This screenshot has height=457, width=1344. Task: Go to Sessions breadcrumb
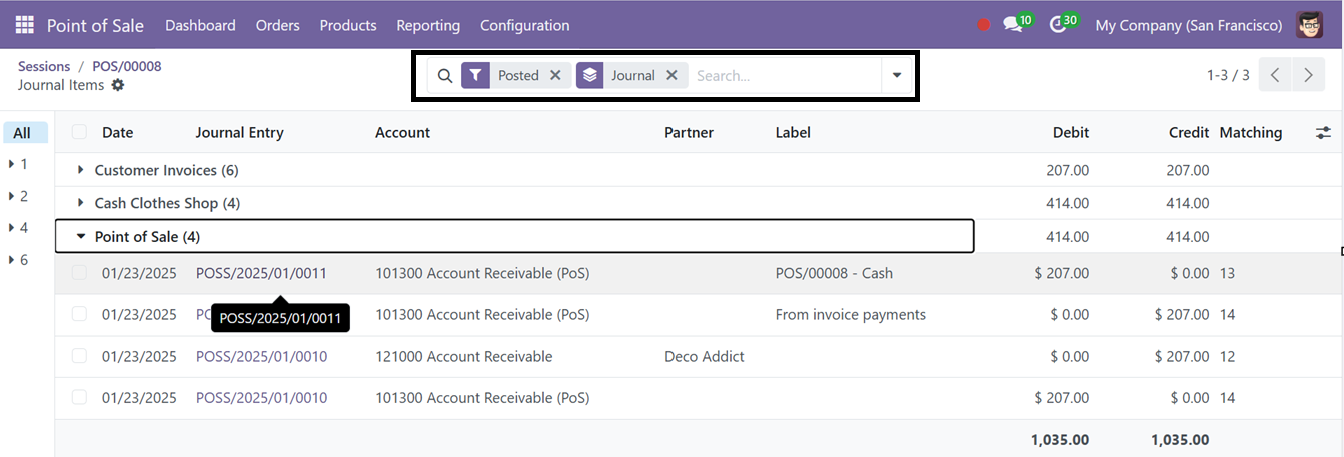pyautogui.click(x=44, y=66)
